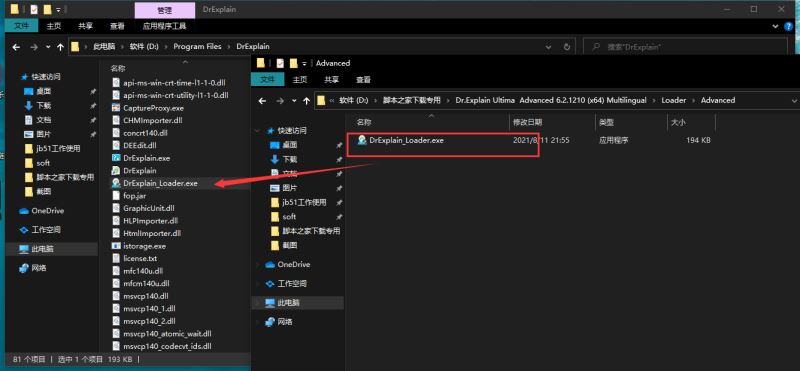Image resolution: width=800 pixels, height=371 pixels.
Task: Open 文件 menu in Advanced window
Action: click(x=268, y=80)
